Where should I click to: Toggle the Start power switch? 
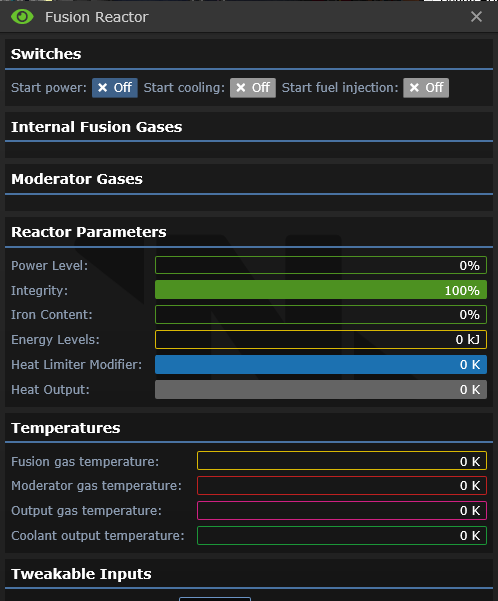tap(115, 88)
